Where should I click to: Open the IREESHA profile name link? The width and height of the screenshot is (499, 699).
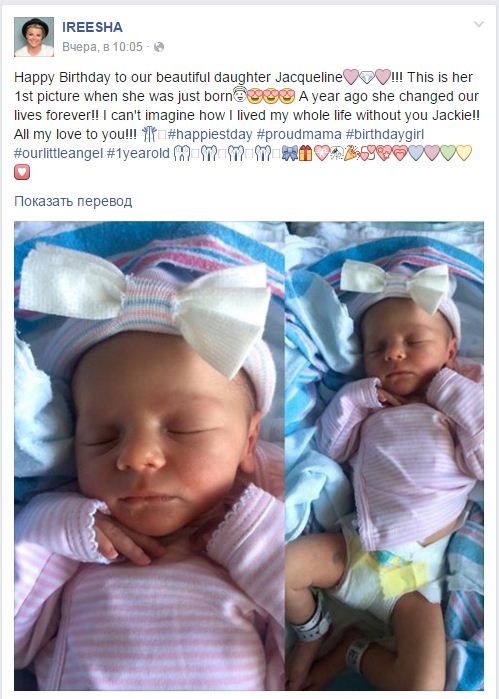tap(92, 27)
